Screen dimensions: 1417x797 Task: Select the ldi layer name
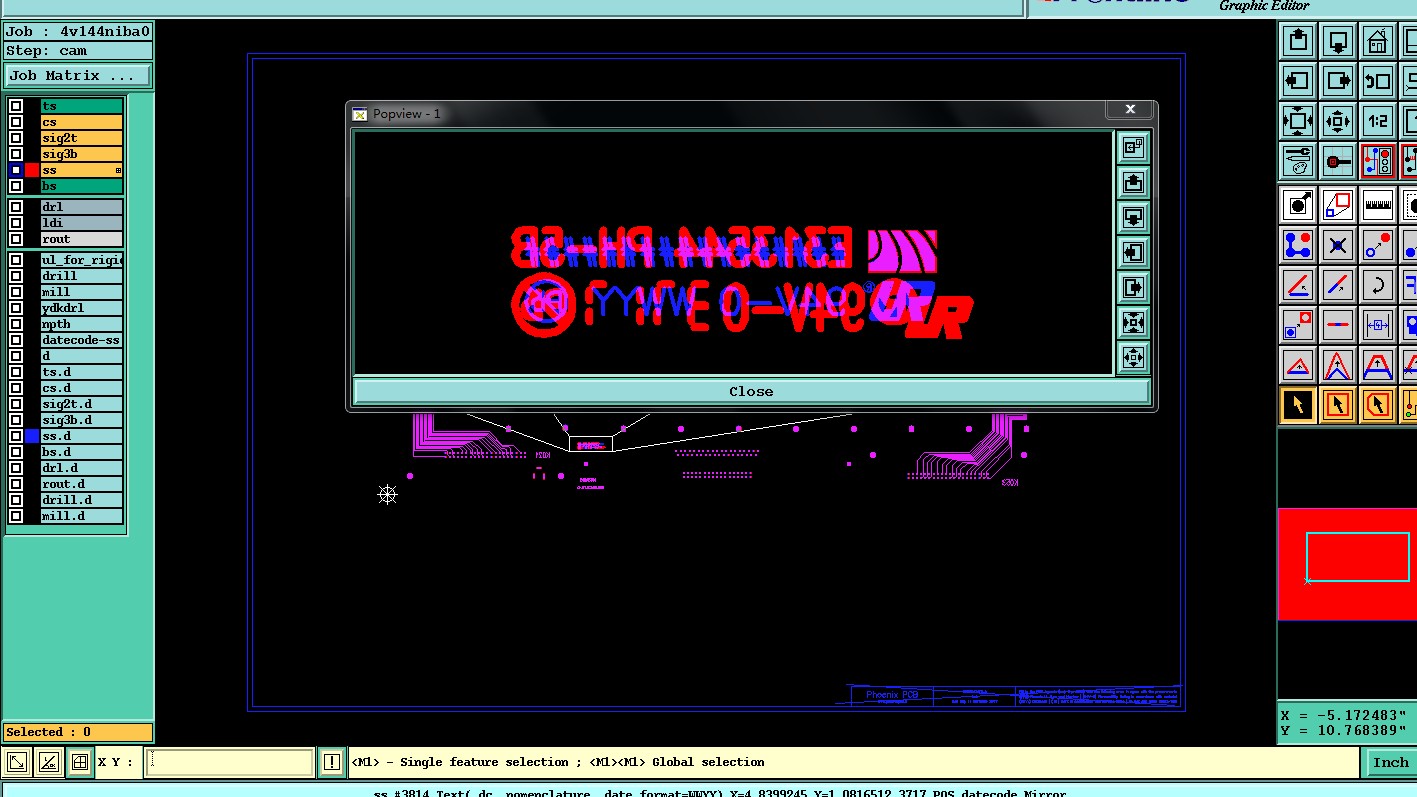pyautogui.click(x=82, y=223)
